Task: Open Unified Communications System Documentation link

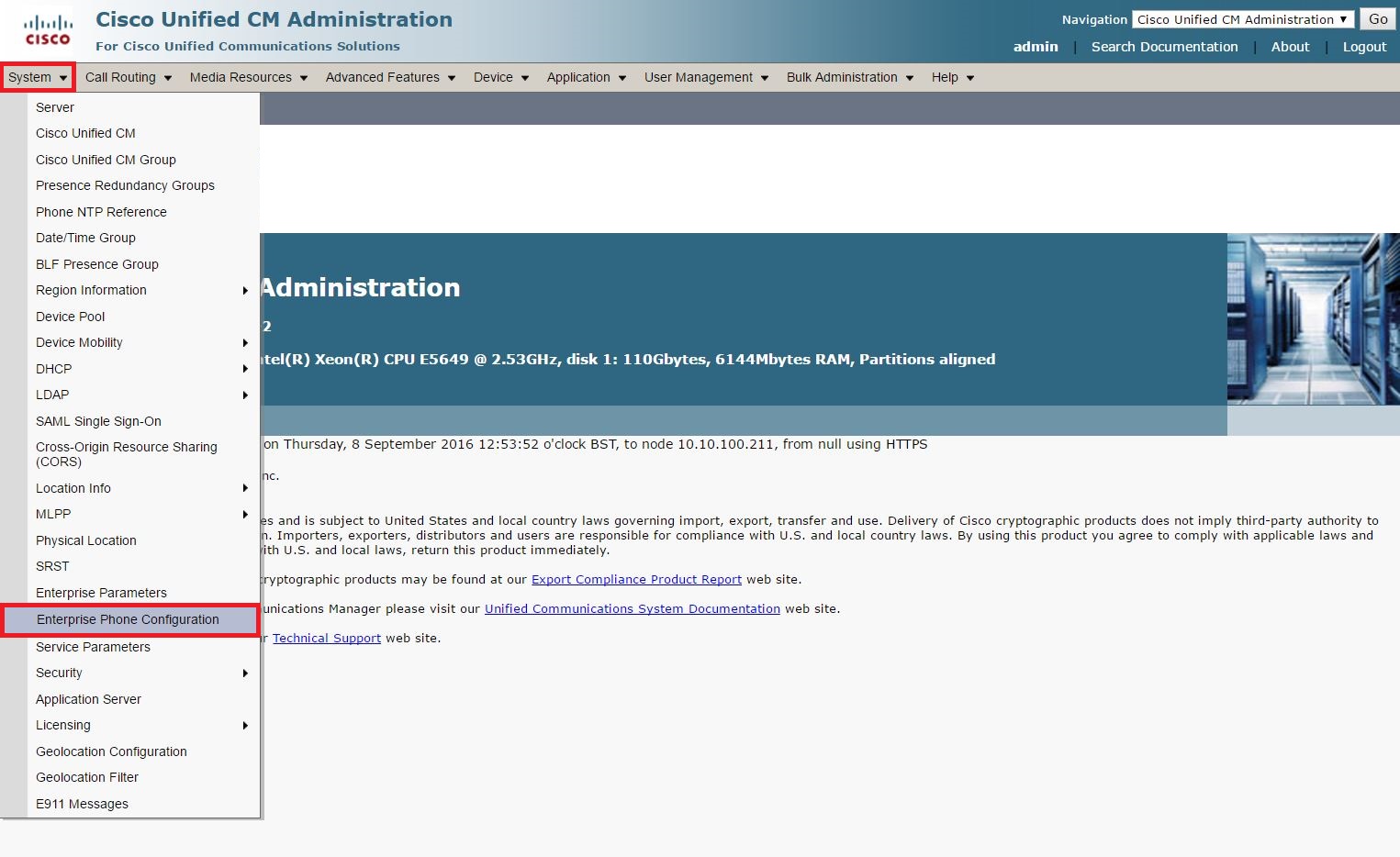Action: 633,609
